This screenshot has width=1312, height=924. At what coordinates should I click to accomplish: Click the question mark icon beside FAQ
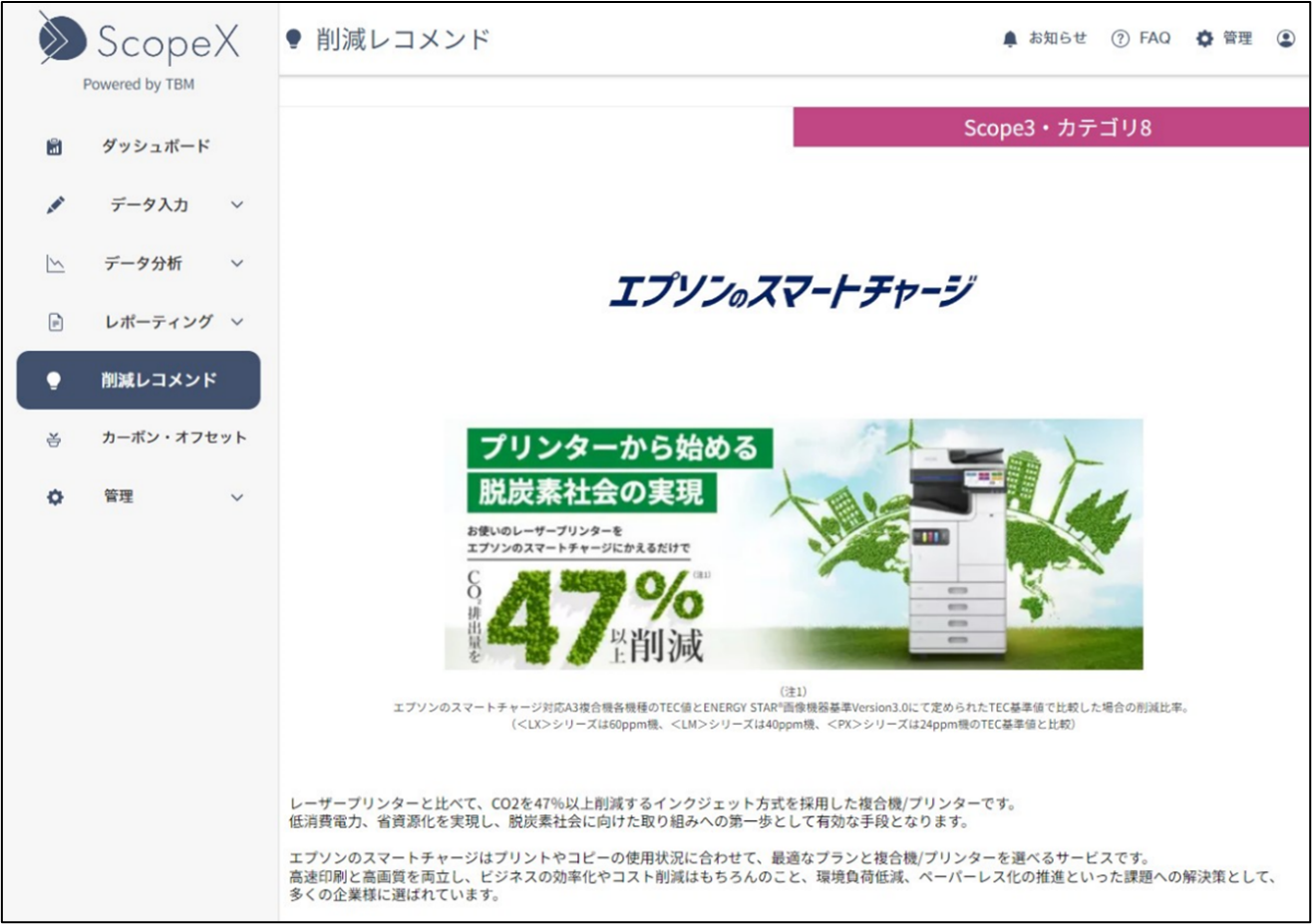click(1120, 38)
